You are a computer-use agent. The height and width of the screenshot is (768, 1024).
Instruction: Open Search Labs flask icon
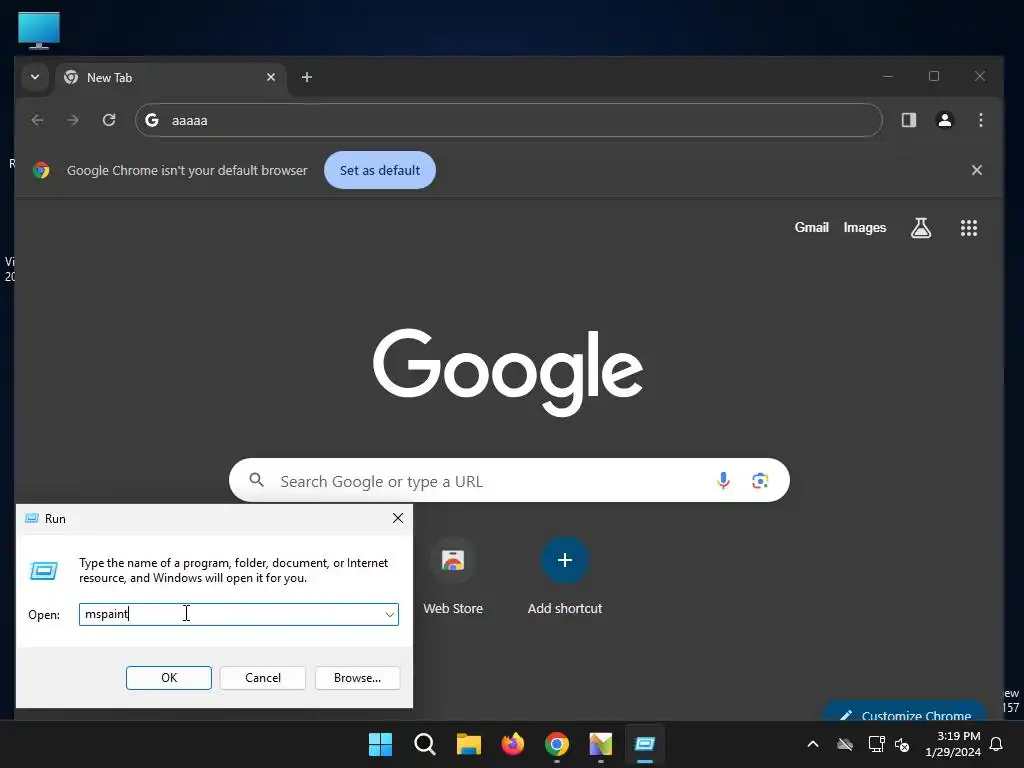point(921,228)
